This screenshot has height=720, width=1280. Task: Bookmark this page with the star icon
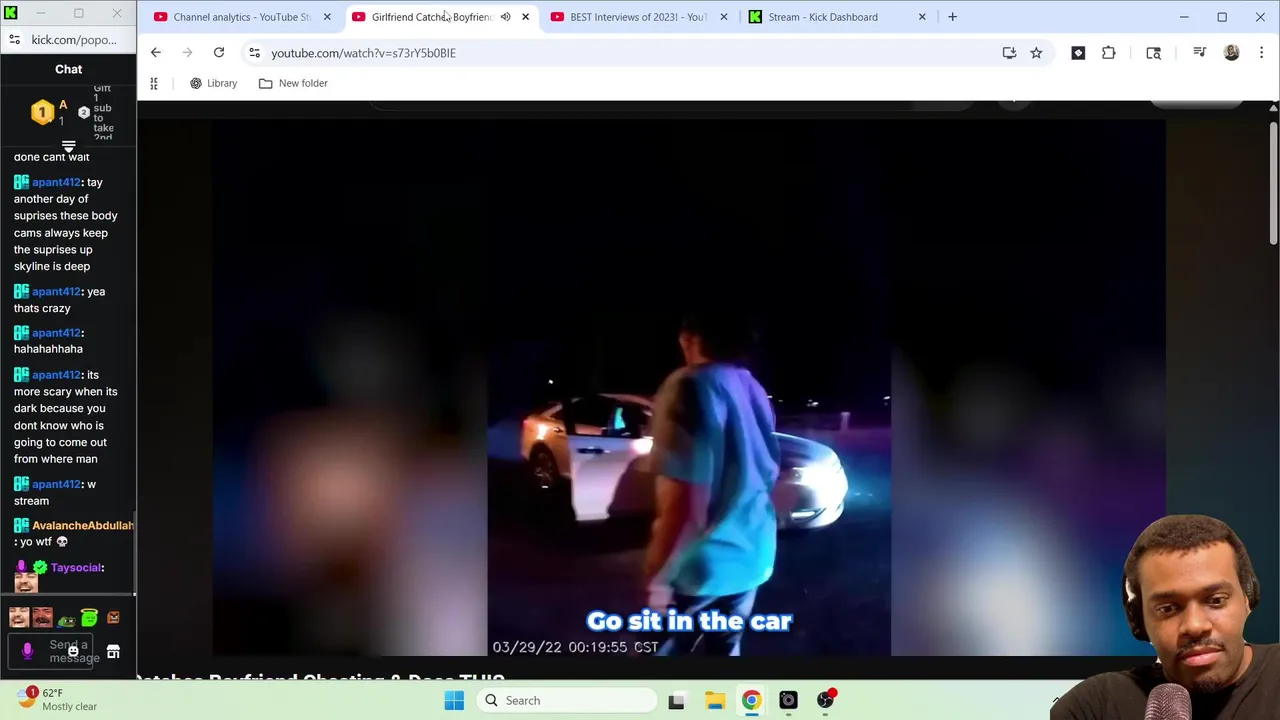coord(1036,53)
